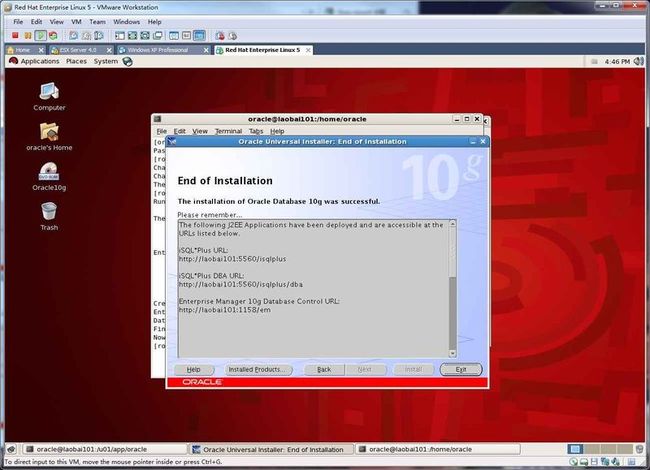Click the /u01/app/oracle terminal taskbar button
The height and width of the screenshot is (470, 650).
(104, 449)
